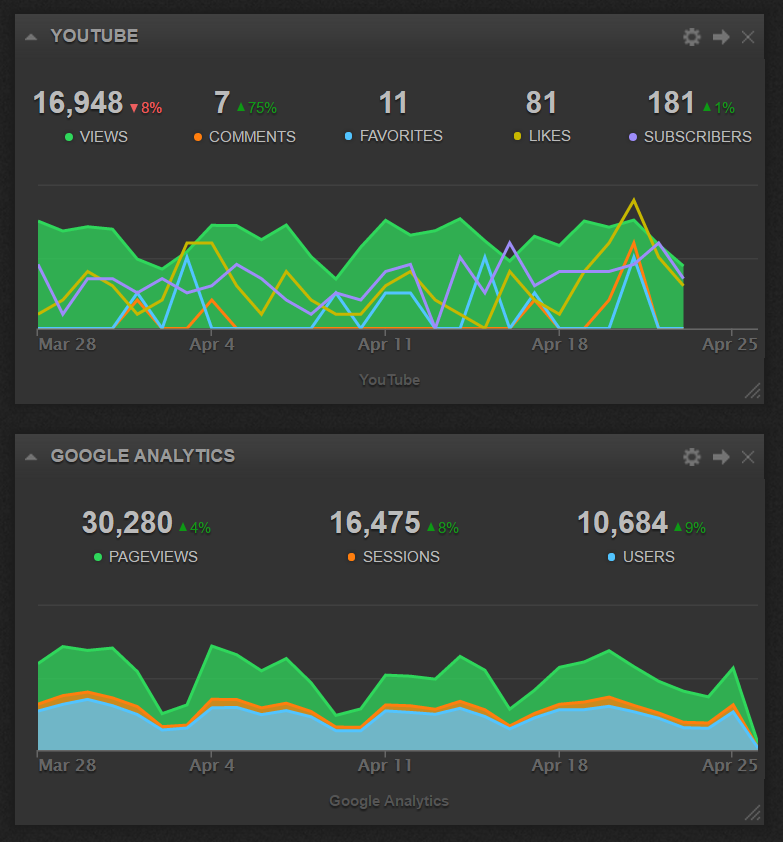783x842 pixels.
Task: Toggle the SUBSCRIBERS series legend
Action: click(x=690, y=137)
